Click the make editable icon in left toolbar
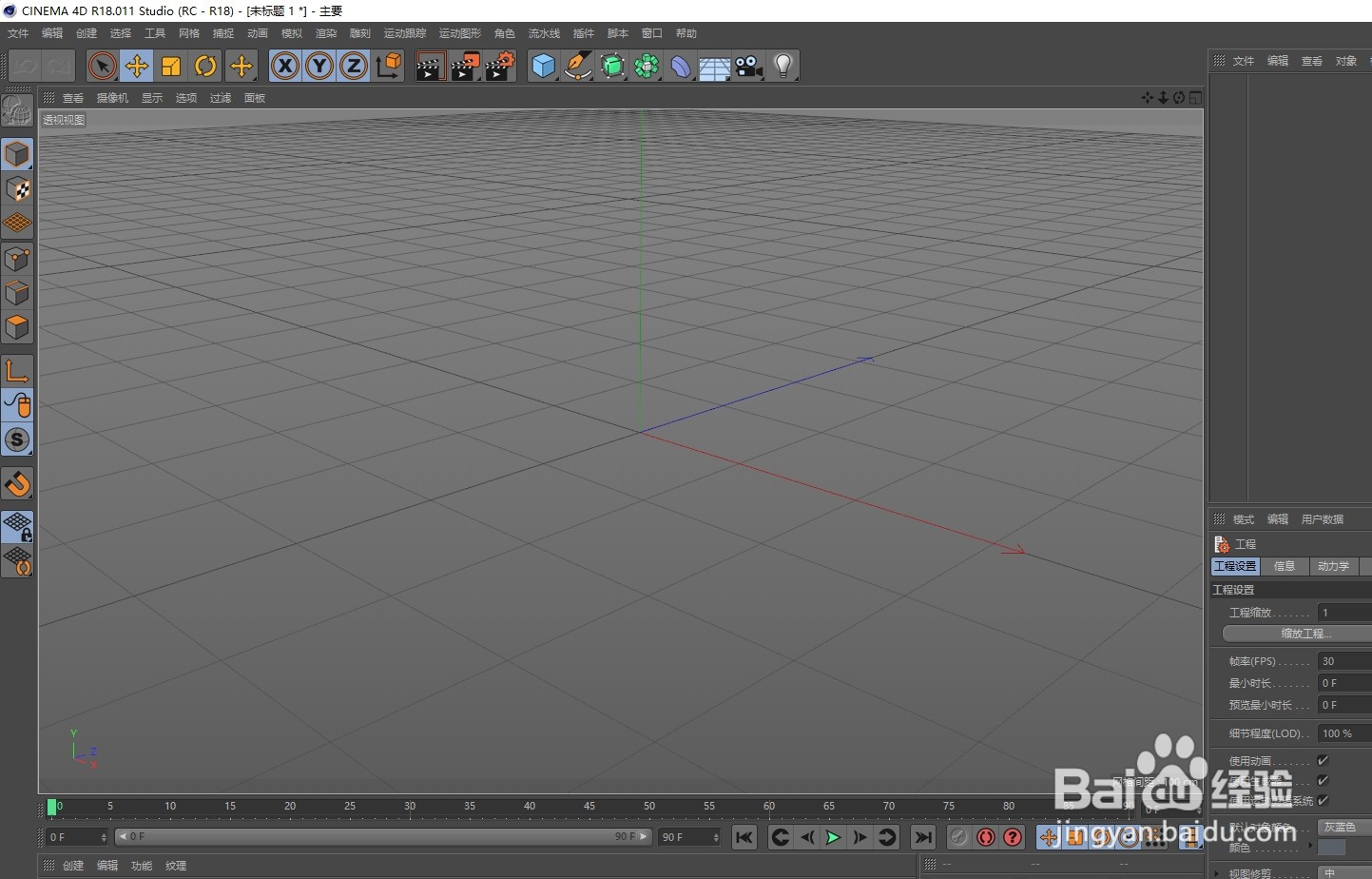The height and width of the screenshot is (879, 1372). point(17,112)
